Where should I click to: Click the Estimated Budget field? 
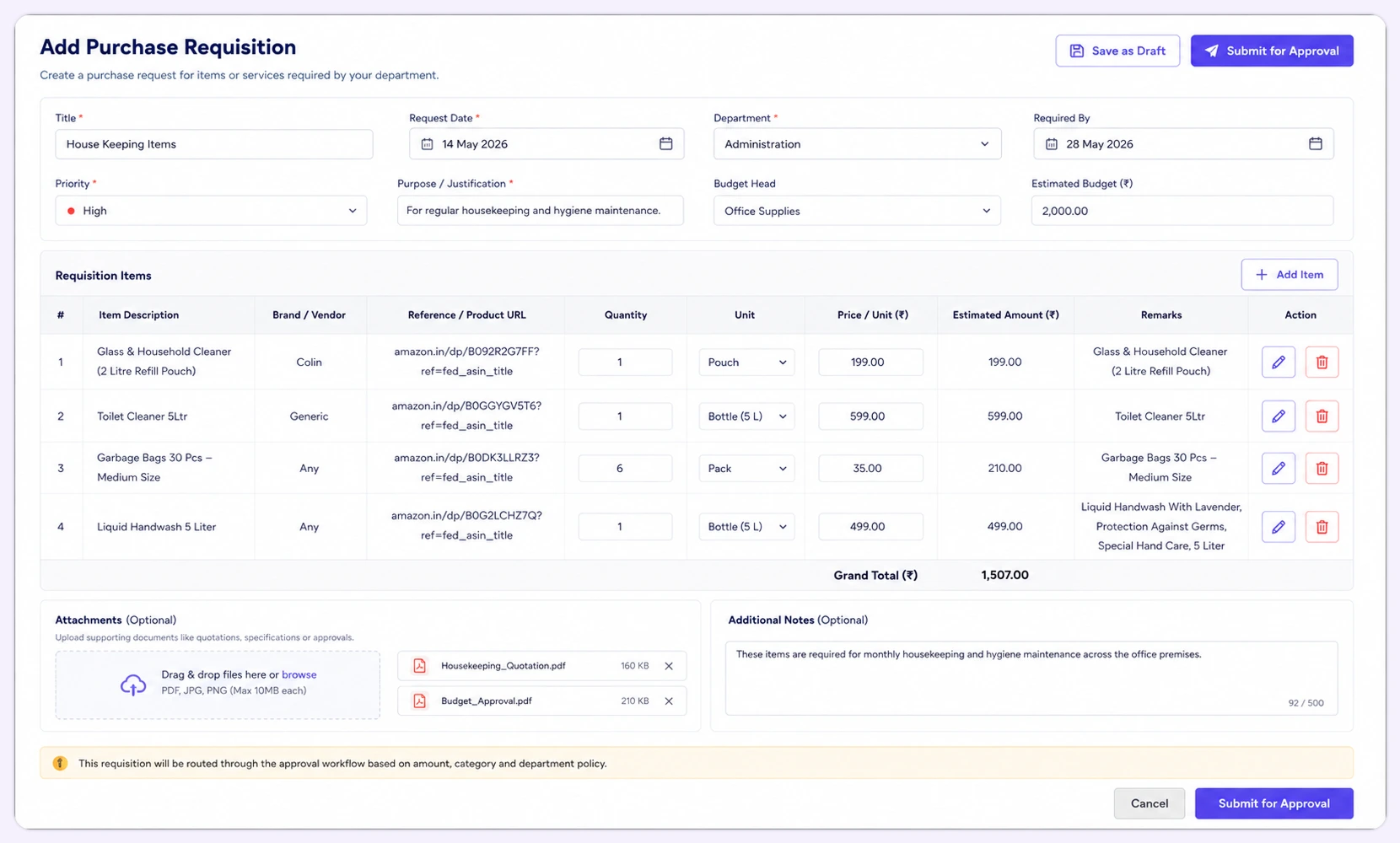coord(1182,211)
